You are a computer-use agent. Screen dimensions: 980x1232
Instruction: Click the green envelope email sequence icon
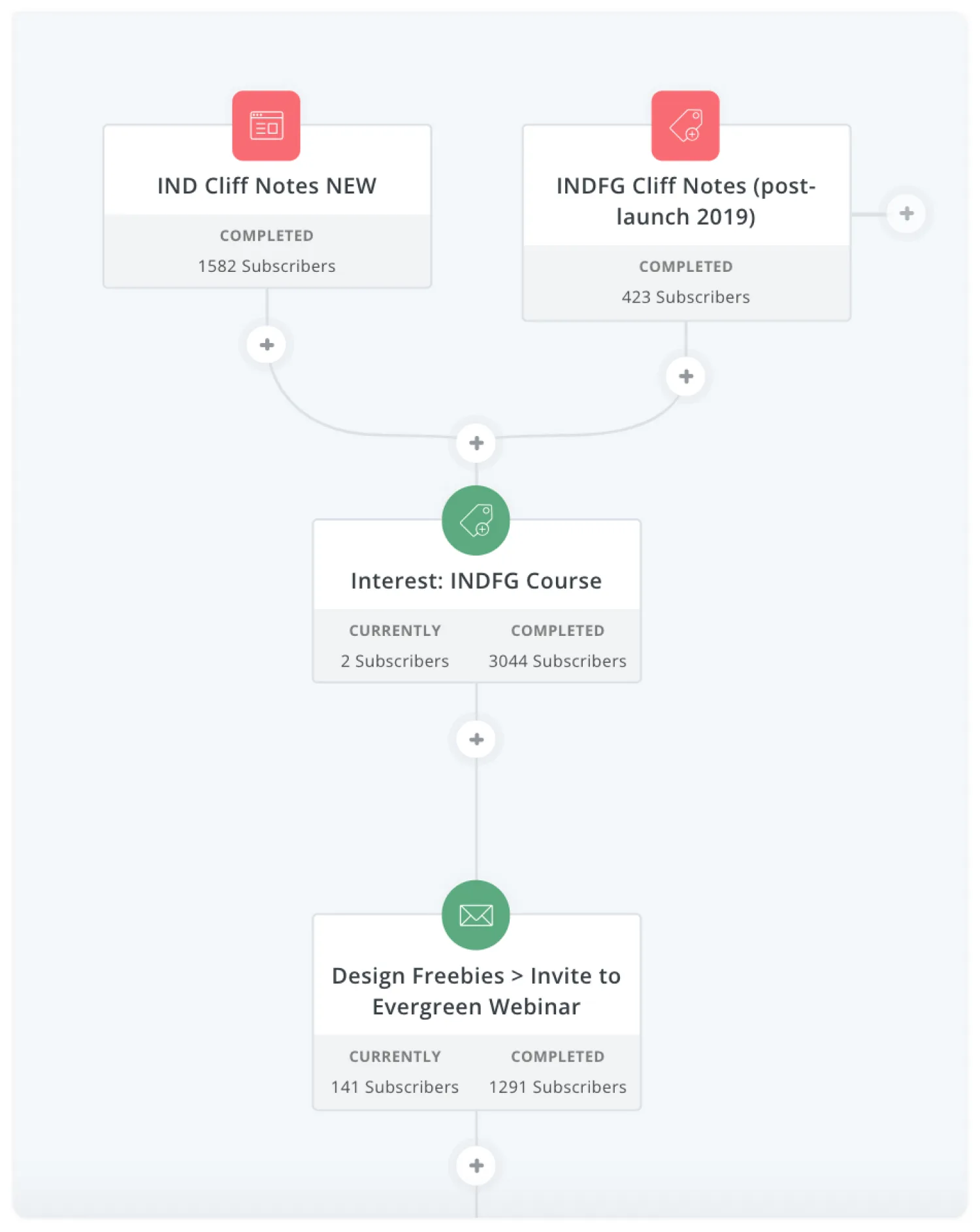point(476,914)
